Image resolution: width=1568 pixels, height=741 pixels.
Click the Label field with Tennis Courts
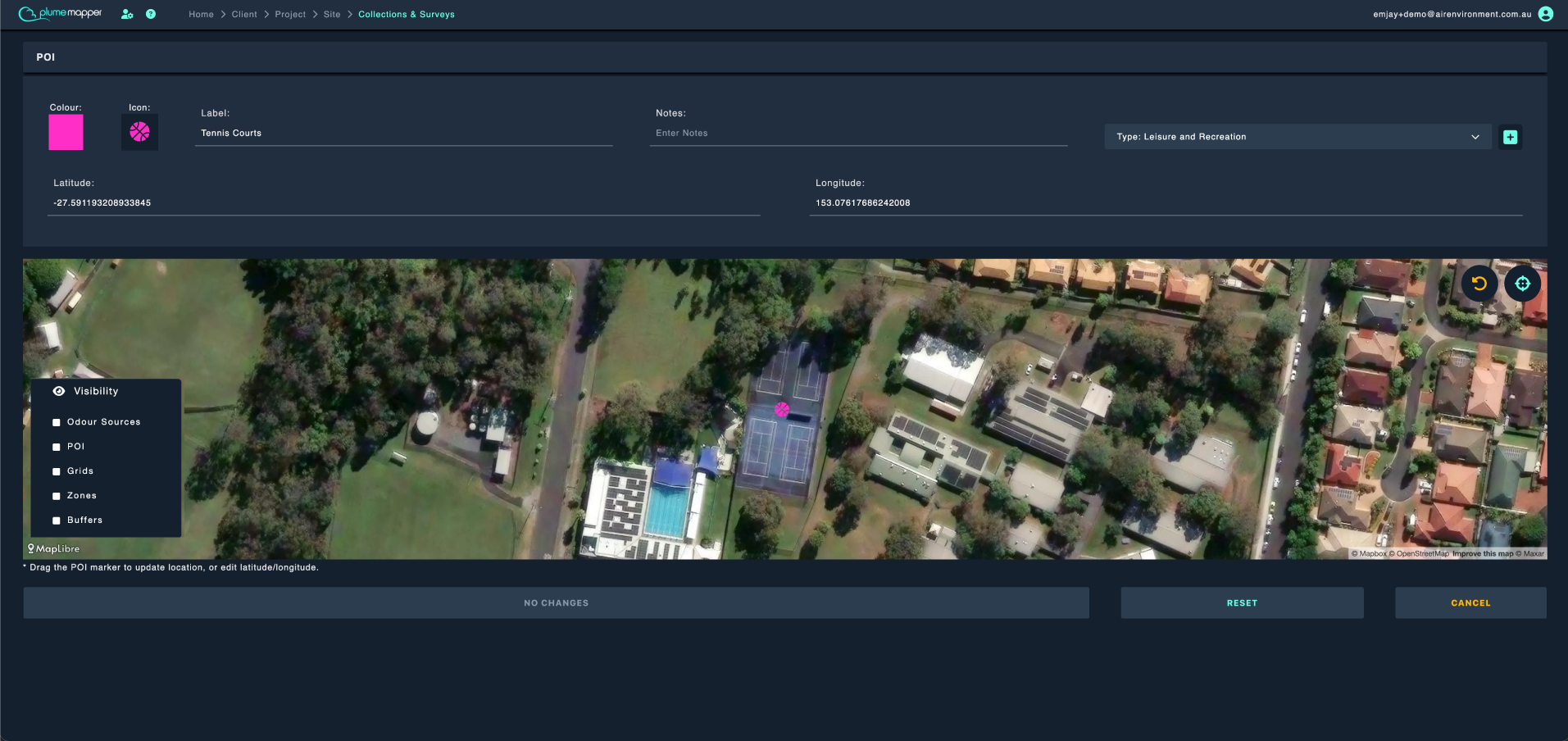tap(403, 133)
